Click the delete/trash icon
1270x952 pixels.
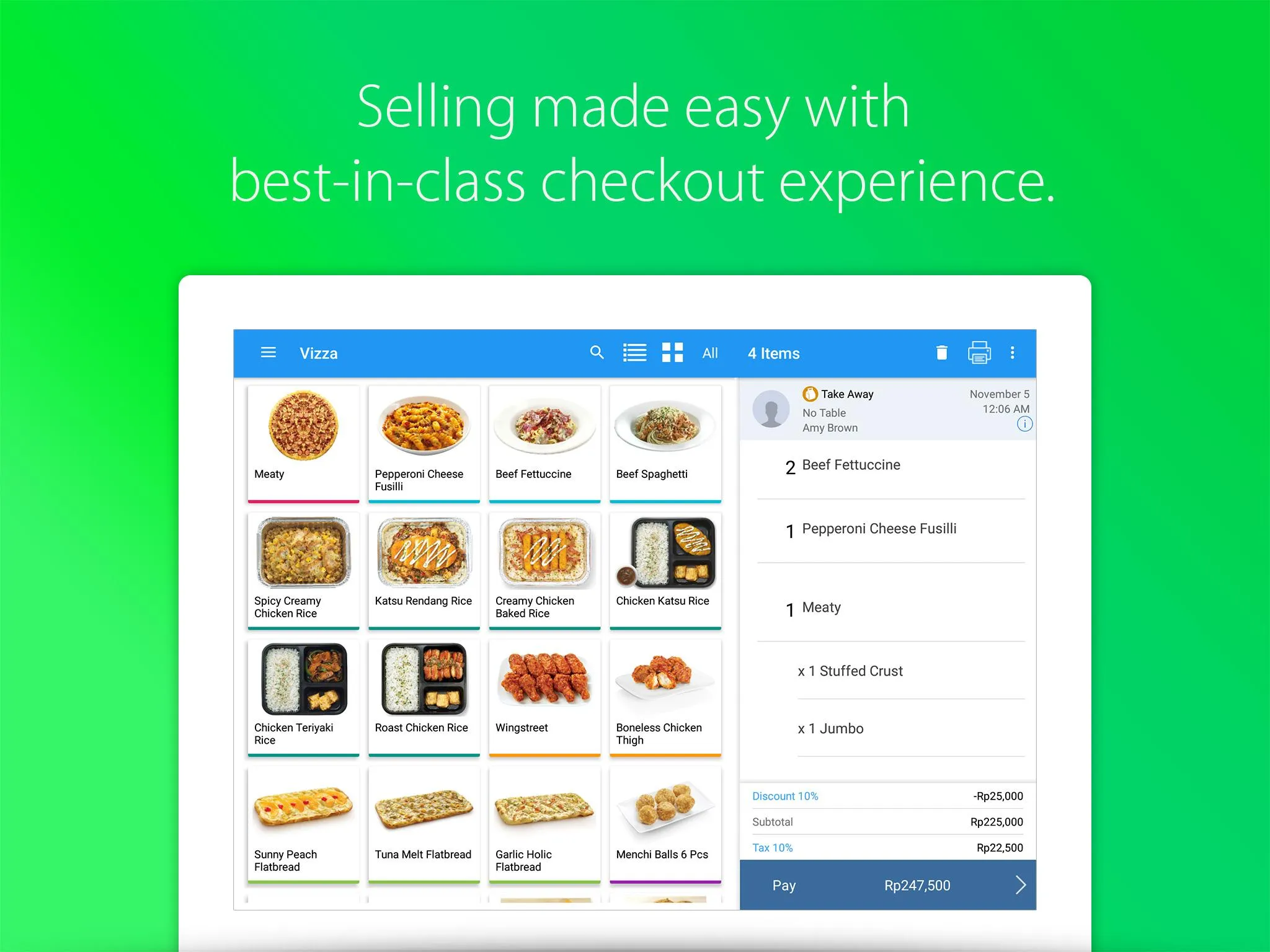pyautogui.click(x=940, y=352)
